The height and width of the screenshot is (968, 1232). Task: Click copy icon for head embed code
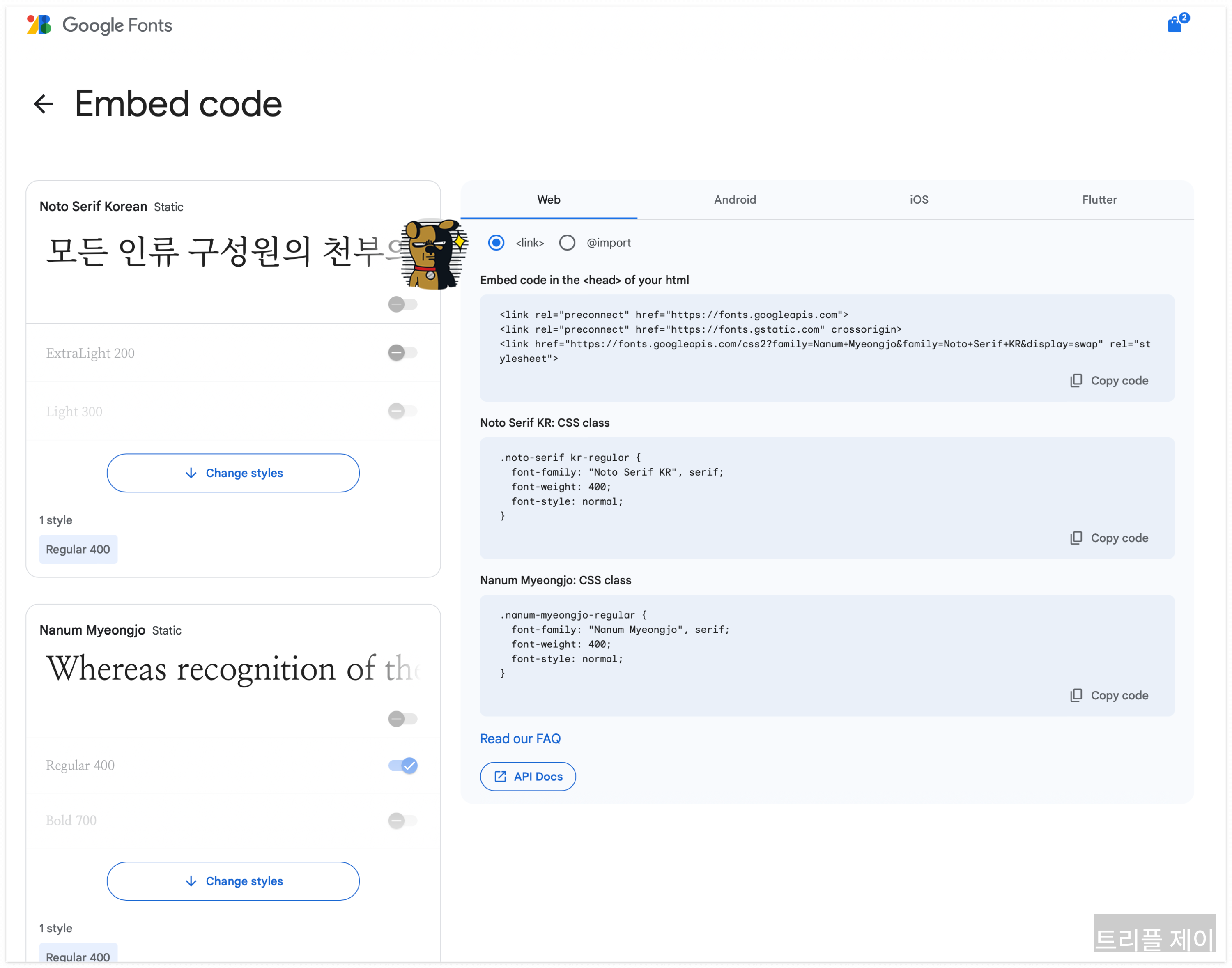pyautogui.click(x=1076, y=380)
